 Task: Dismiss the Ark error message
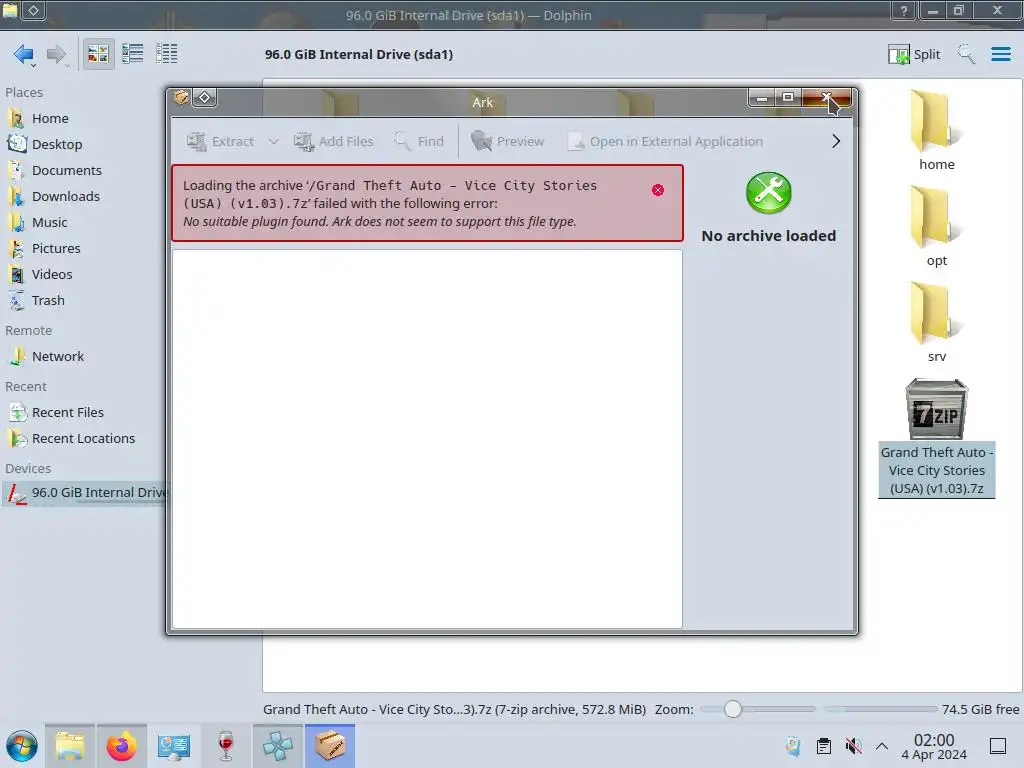coord(658,190)
